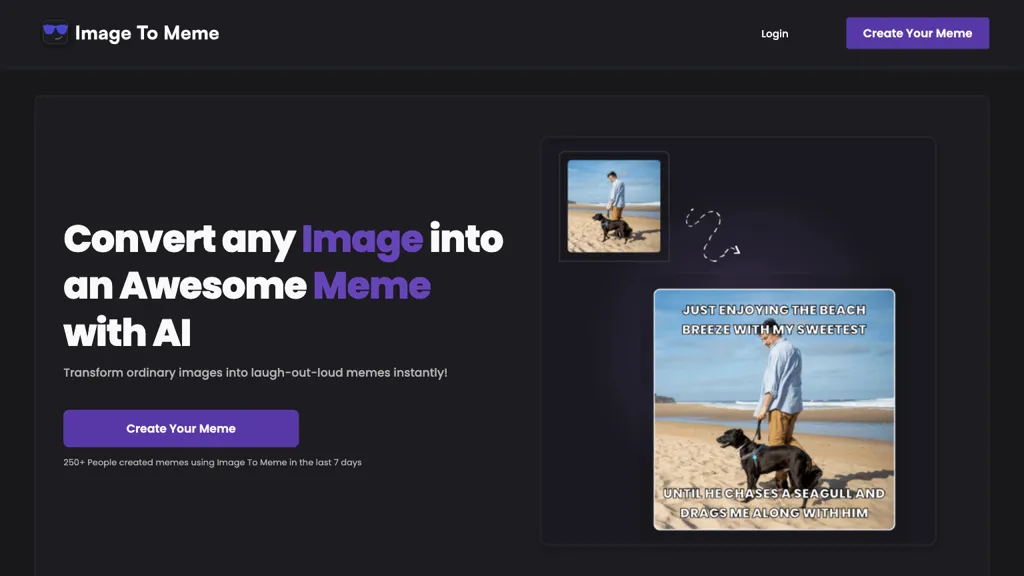
Task: Select the small beach photo thumbnail
Action: point(613,205)
